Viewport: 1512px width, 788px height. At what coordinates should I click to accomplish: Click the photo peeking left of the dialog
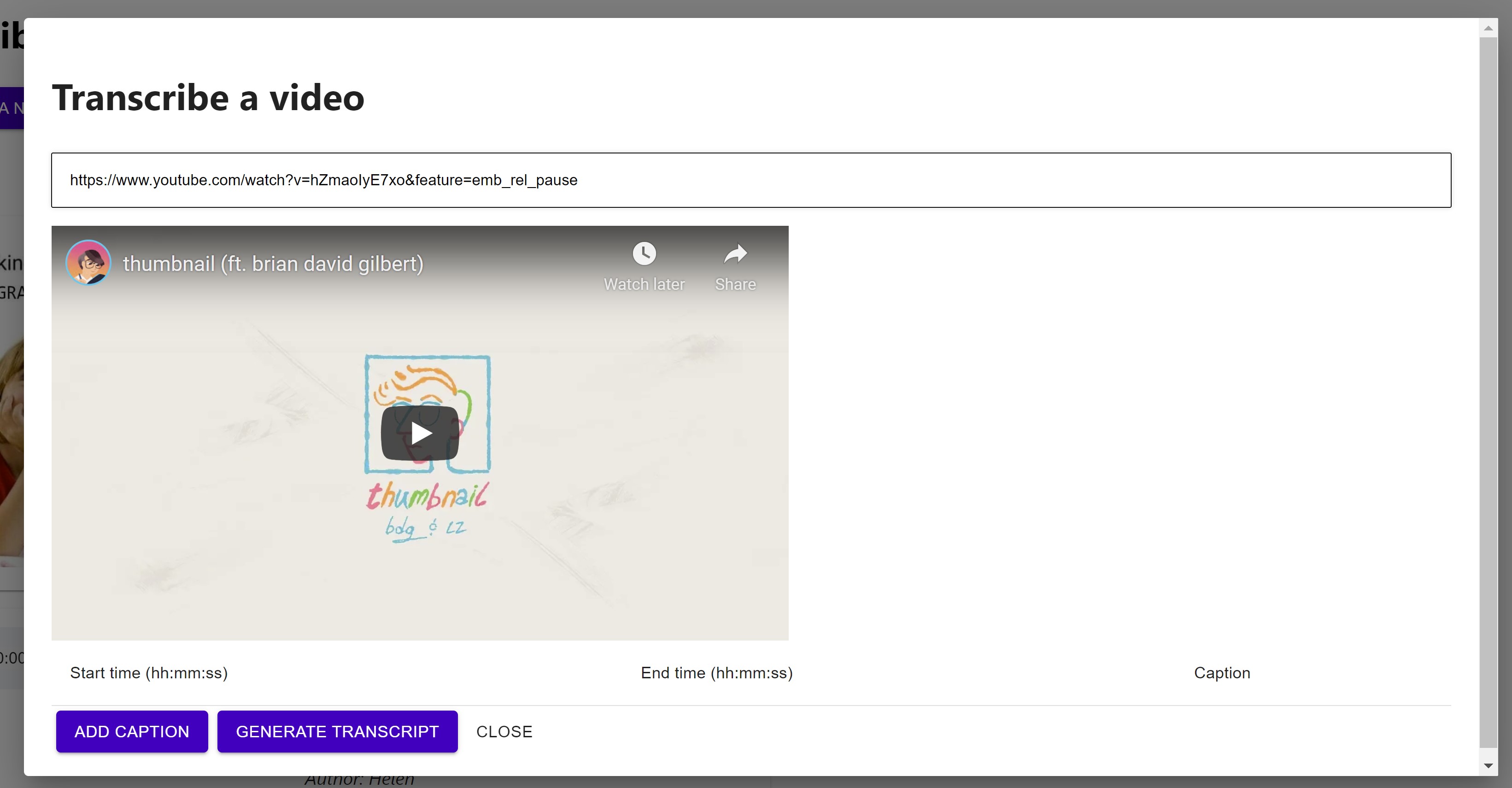pyautogui.click(x=11, y=446)
